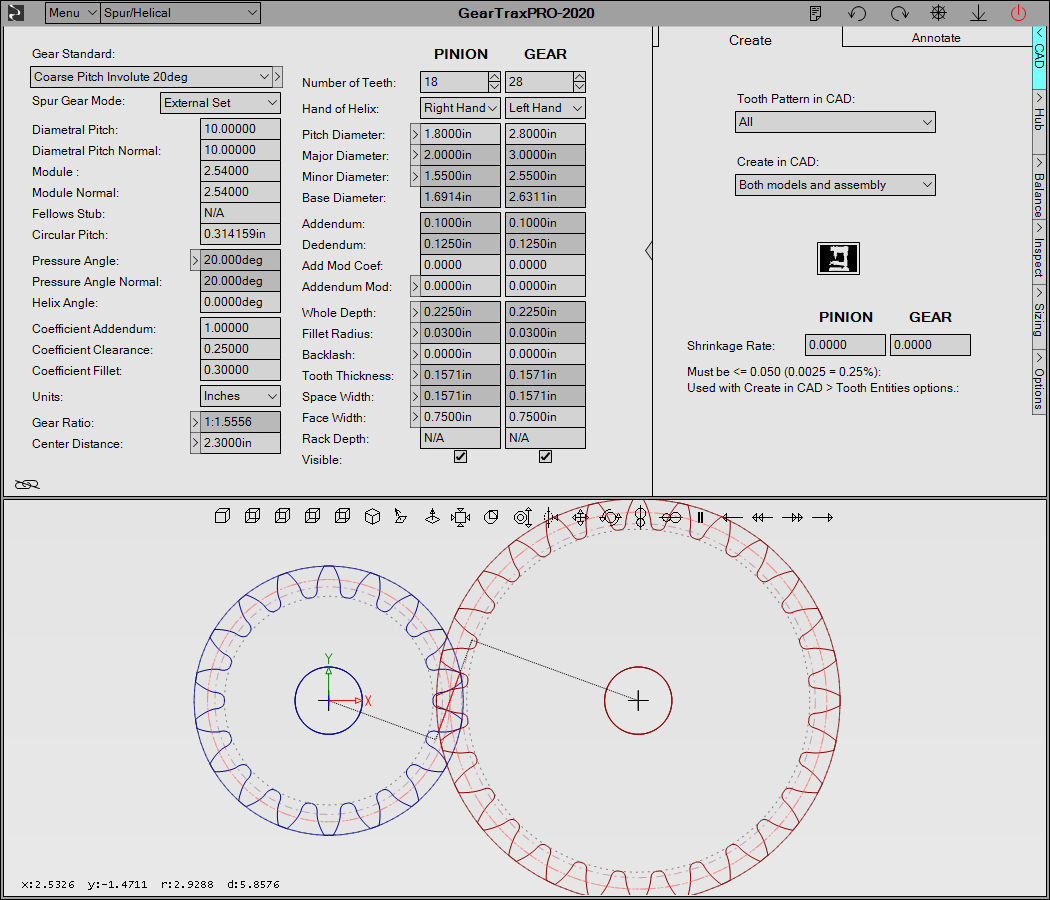The image size is (1050, 900).
Task: Click arrow beside Backlash field
Action: (415, 354)
